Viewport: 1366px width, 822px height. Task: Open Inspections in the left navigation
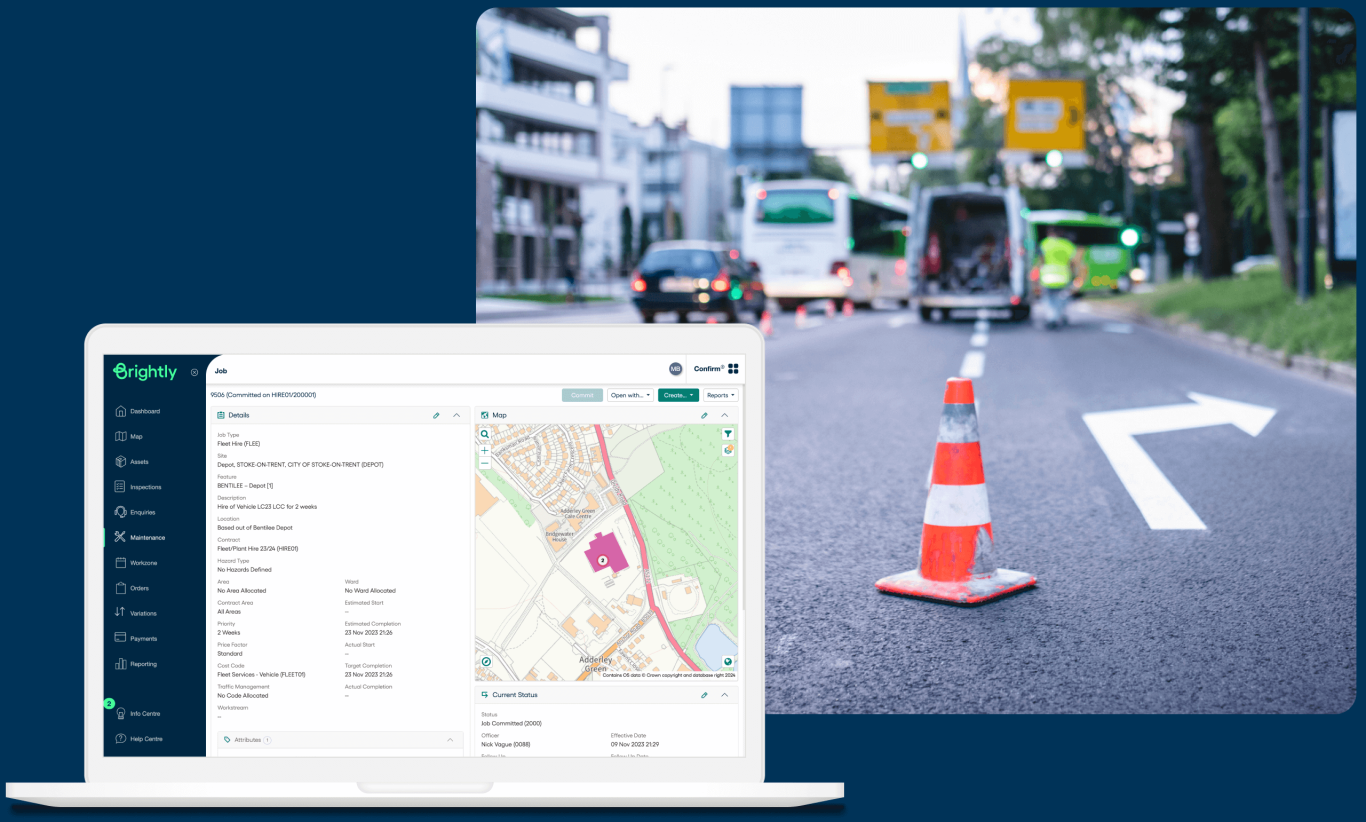pos(145,487)
